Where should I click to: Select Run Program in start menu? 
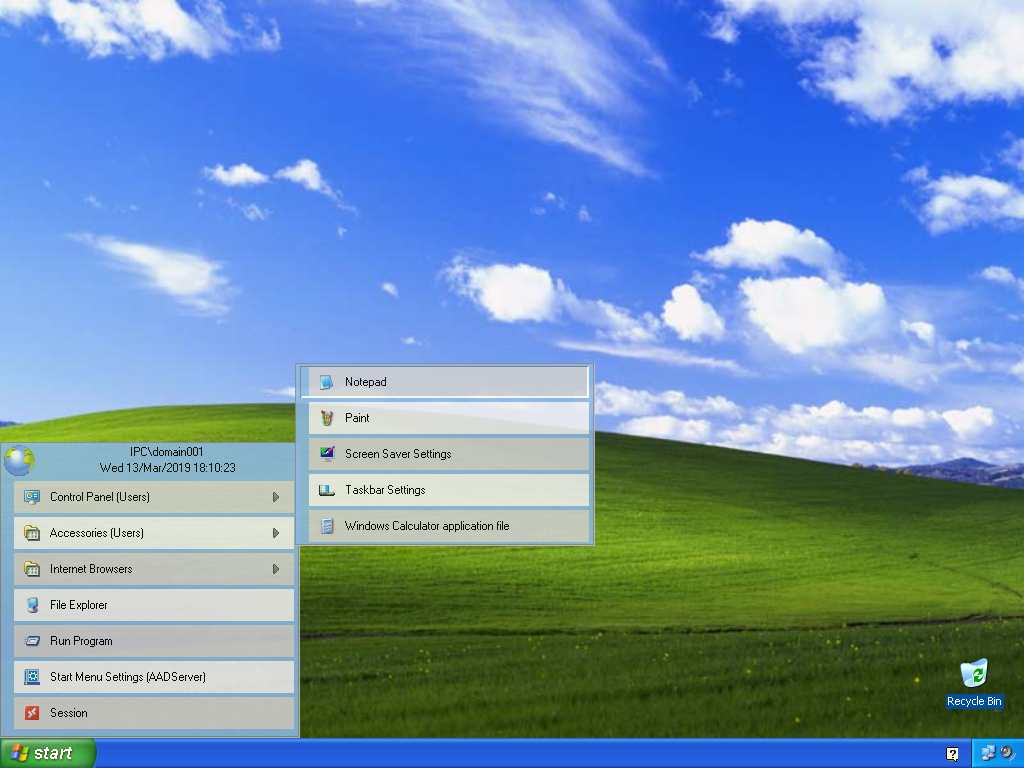pyautogui.click(x=81, y=641)
